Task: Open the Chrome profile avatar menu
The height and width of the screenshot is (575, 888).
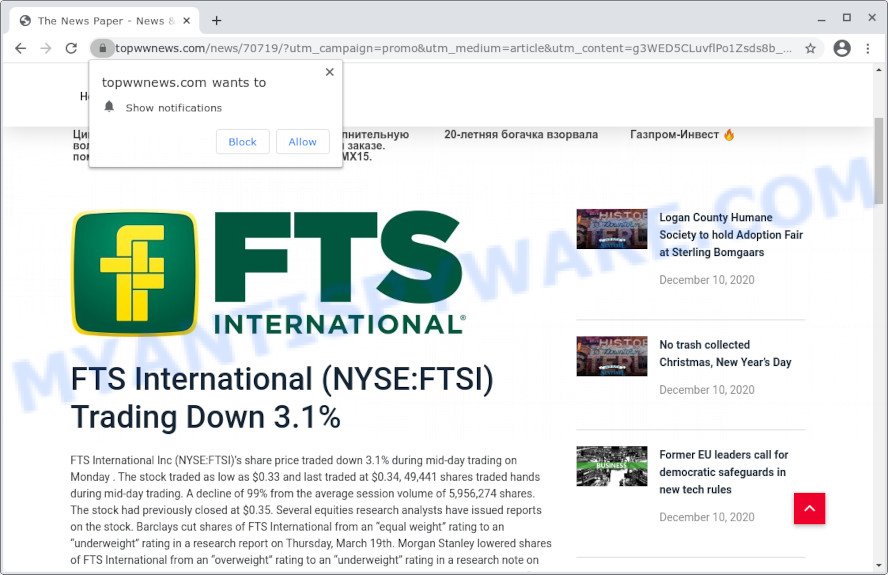Action: (x=842, y=48)
